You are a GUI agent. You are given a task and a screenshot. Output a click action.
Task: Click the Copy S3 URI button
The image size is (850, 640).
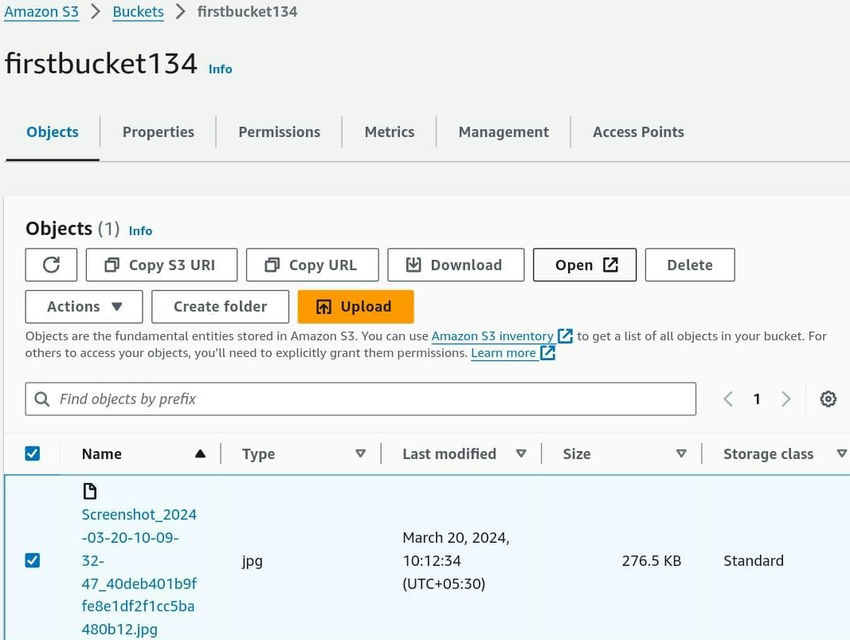click(x=162, y=265)
